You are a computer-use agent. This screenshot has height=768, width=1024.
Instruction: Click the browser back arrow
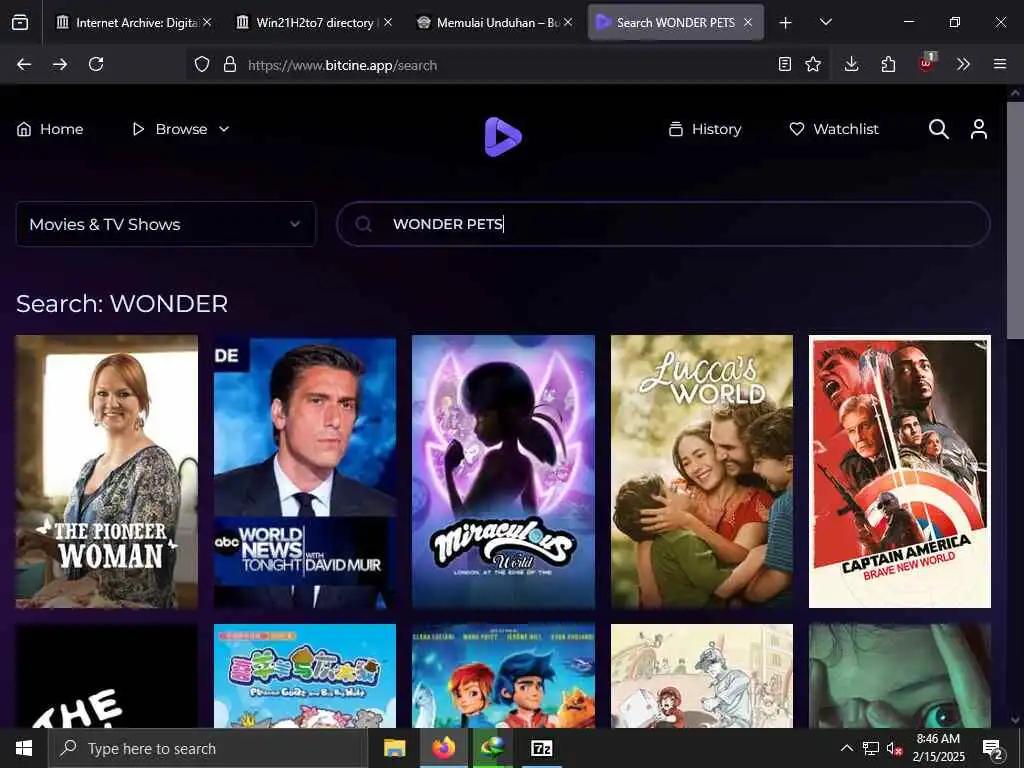[24, 64]
